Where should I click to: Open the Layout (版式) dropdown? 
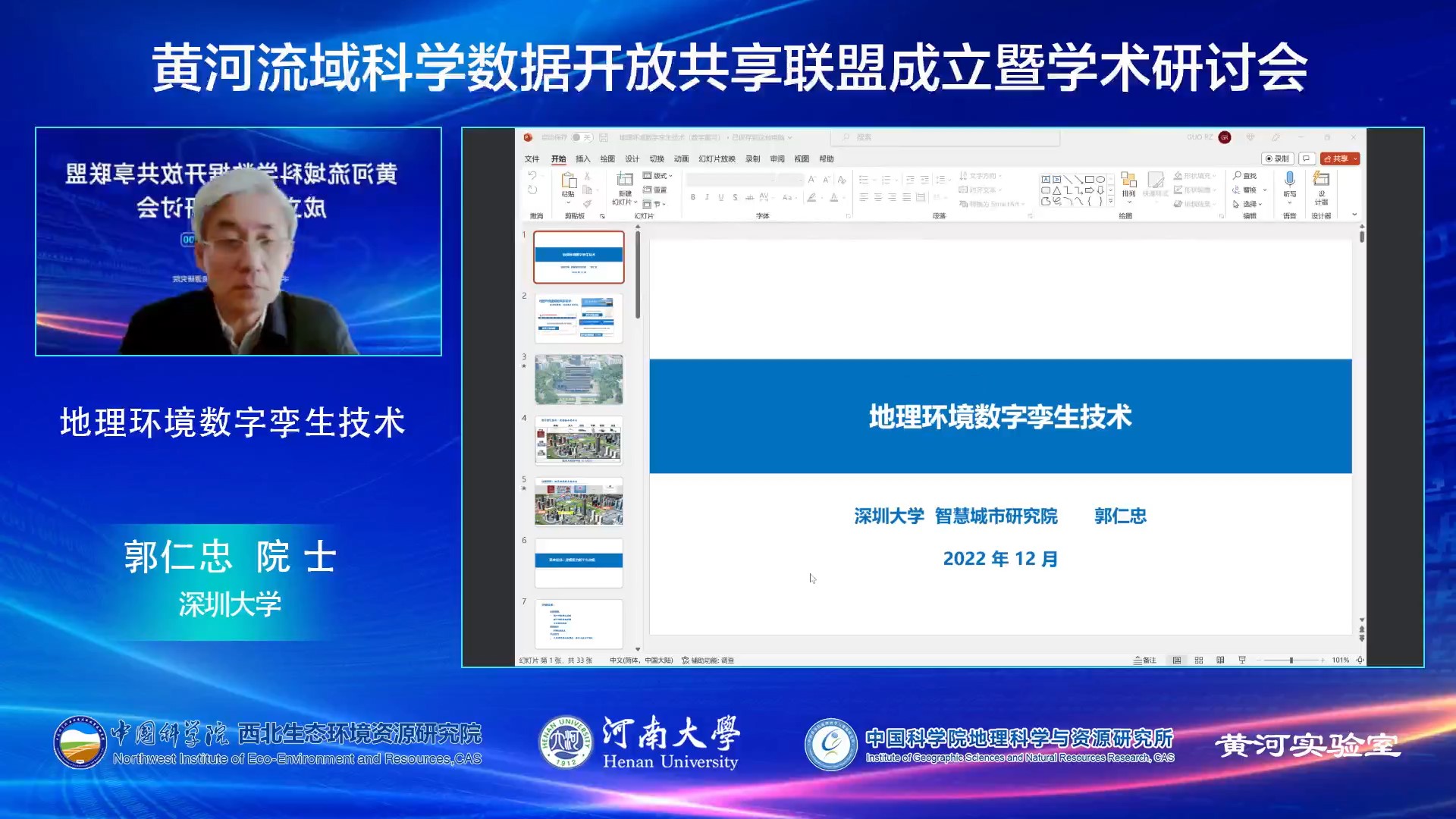click(657, 175)
